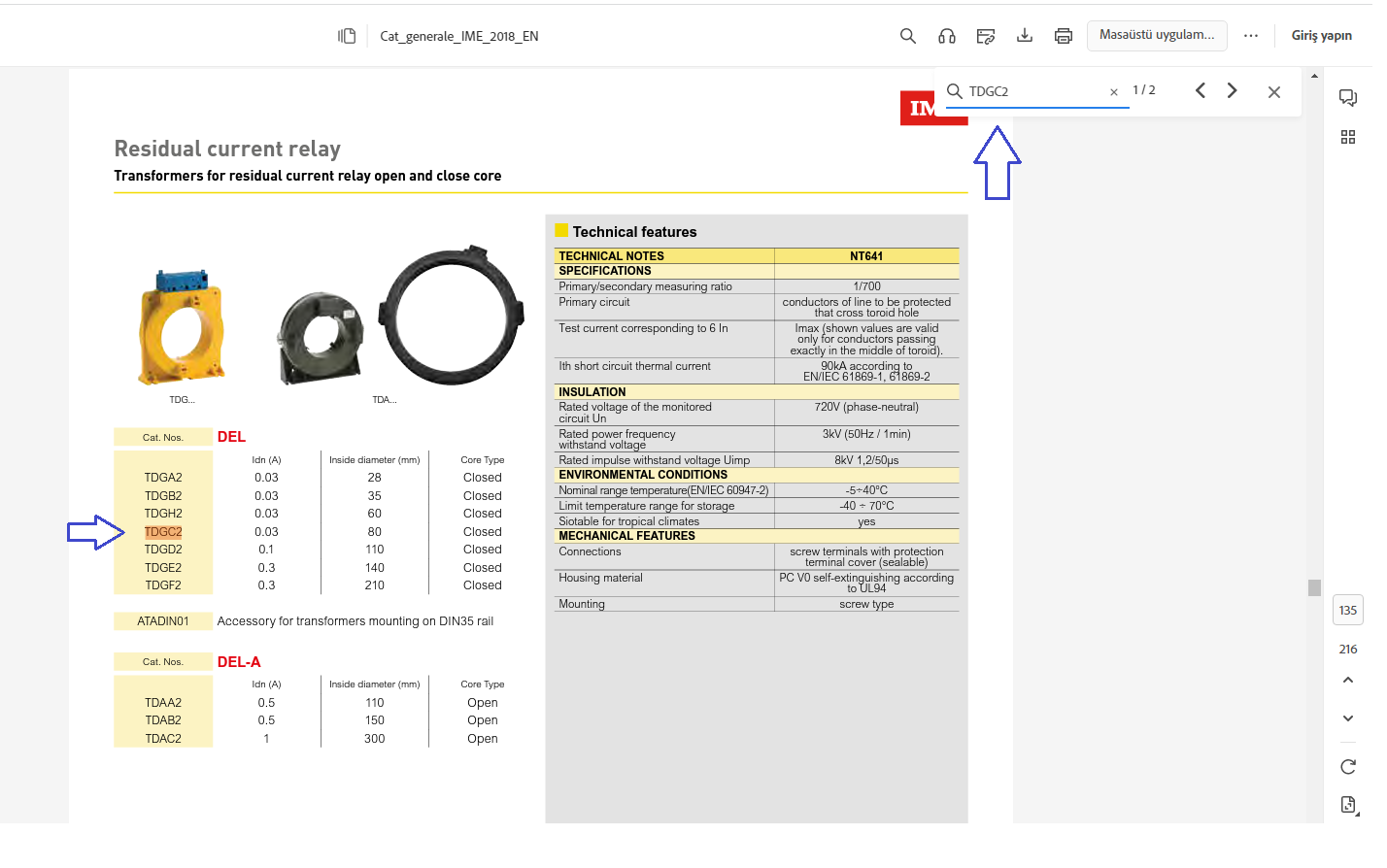Print the document with printer icon
The image size is (1387, 868).
[x=1064, y=36]
